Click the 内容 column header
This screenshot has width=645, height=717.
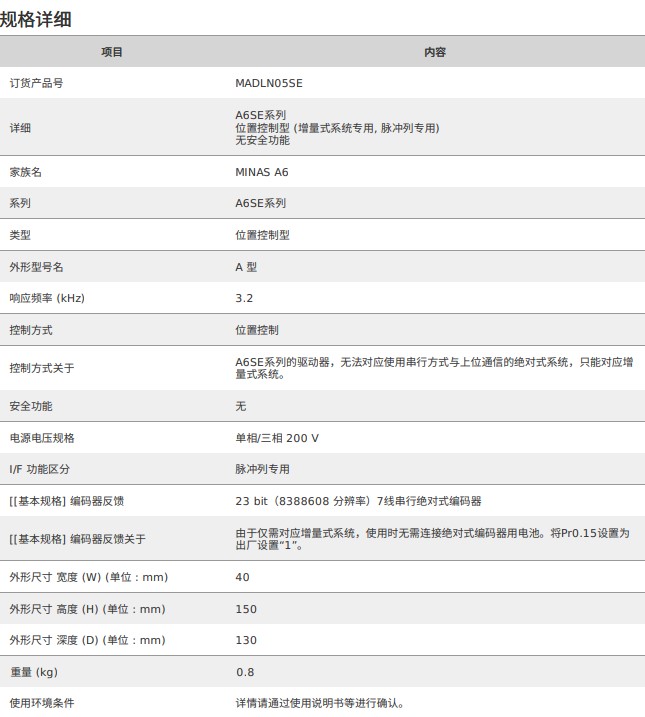(435, 52)
